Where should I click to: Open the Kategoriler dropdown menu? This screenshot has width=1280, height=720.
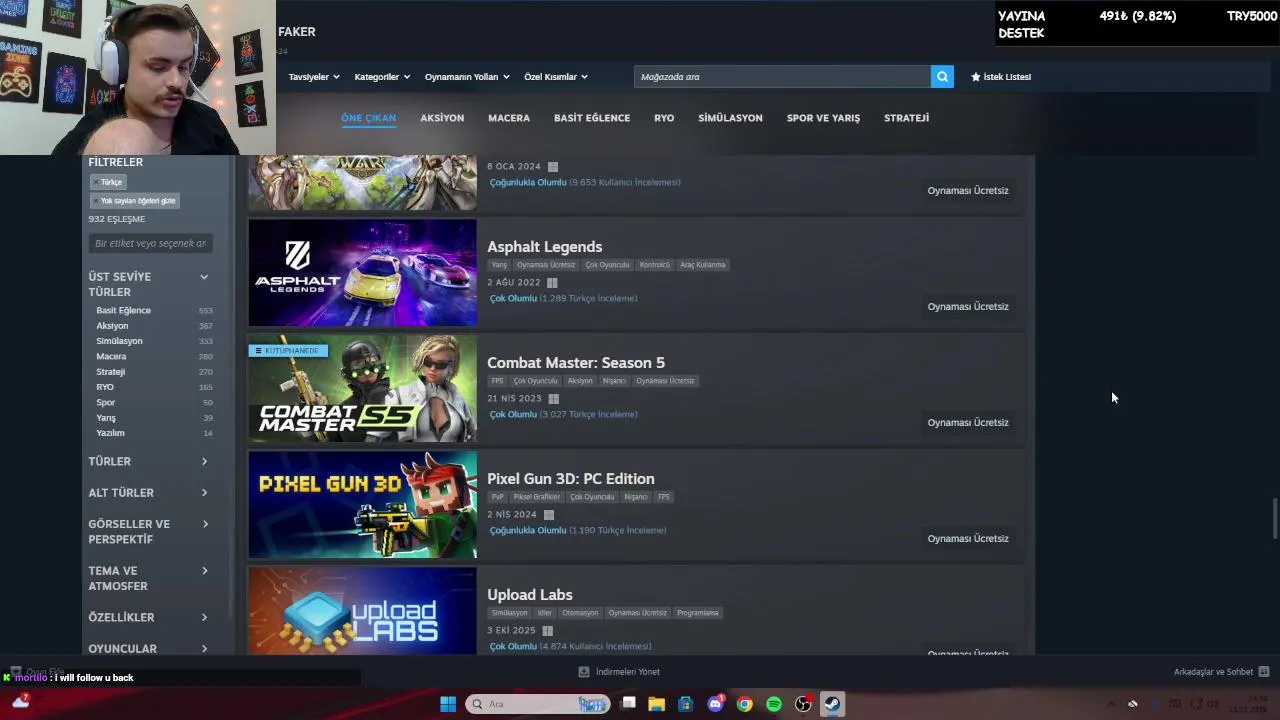pyautogui.click(x=382, y=77)
